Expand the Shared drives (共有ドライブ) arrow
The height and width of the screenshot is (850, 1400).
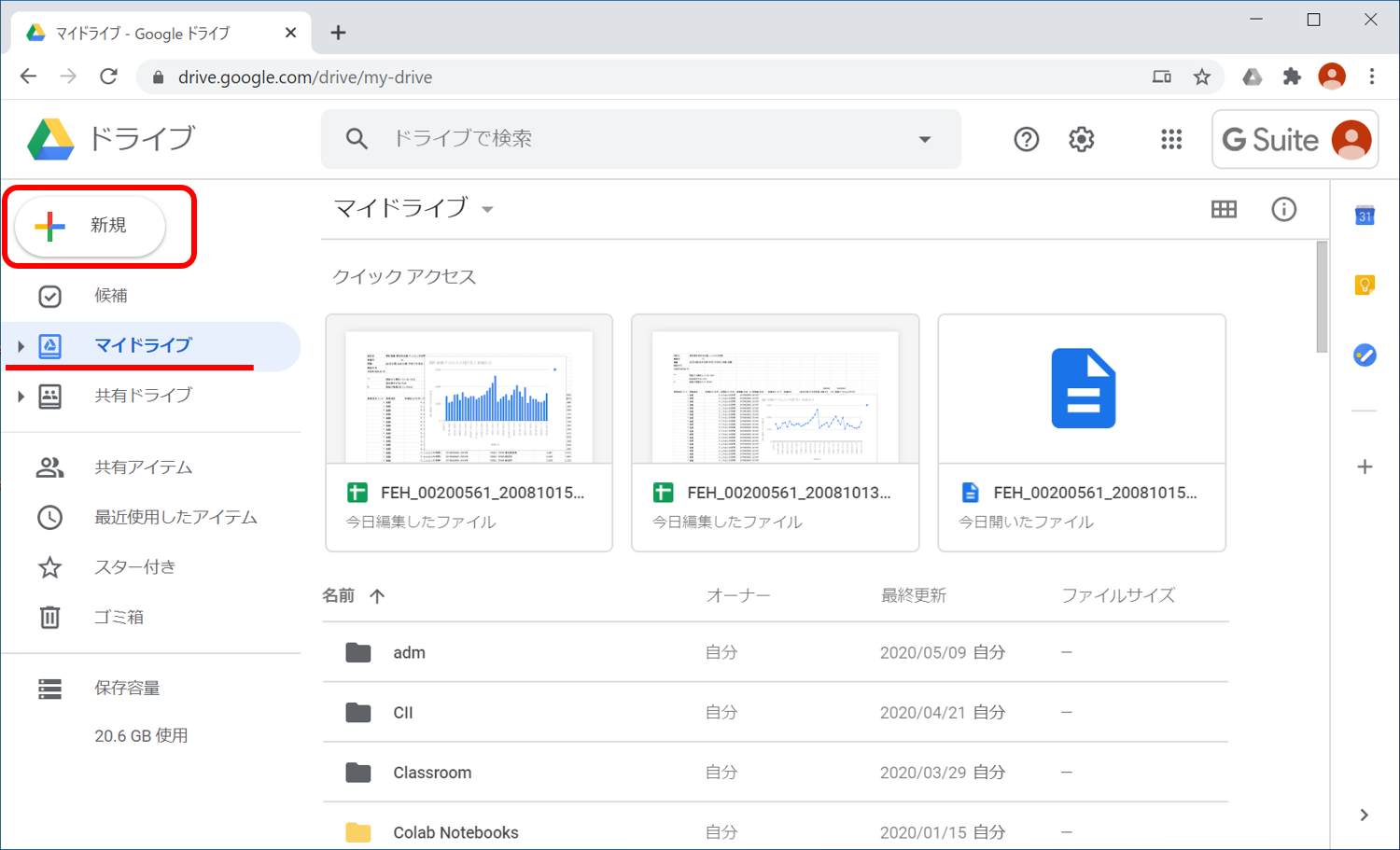pos(21,396)
